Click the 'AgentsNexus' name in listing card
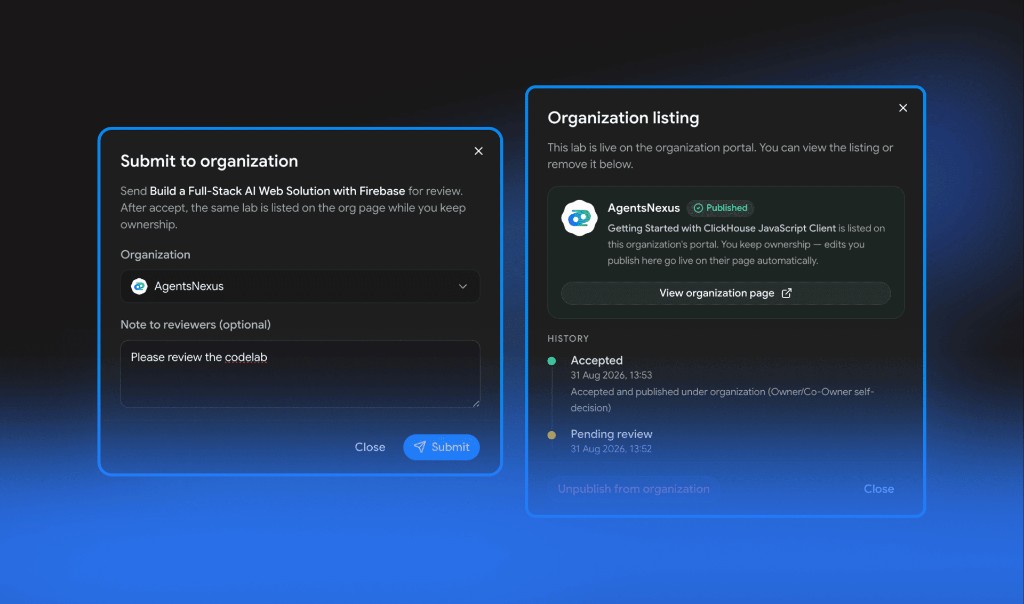Viewport: 1024px width, 604px height. pos(643,208)
